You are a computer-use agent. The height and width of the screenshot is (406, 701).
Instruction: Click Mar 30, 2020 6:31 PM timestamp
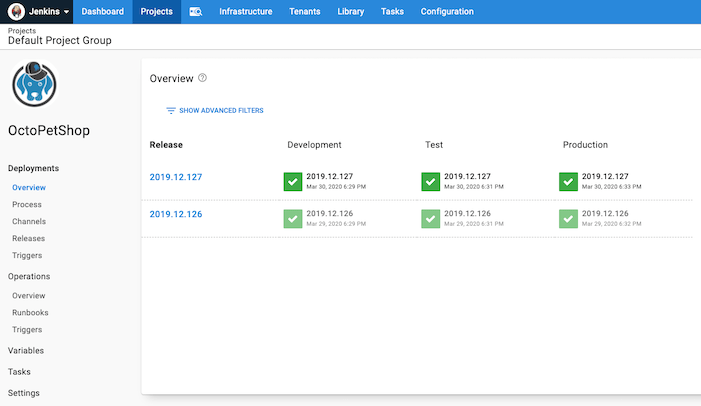click(474, 186)
